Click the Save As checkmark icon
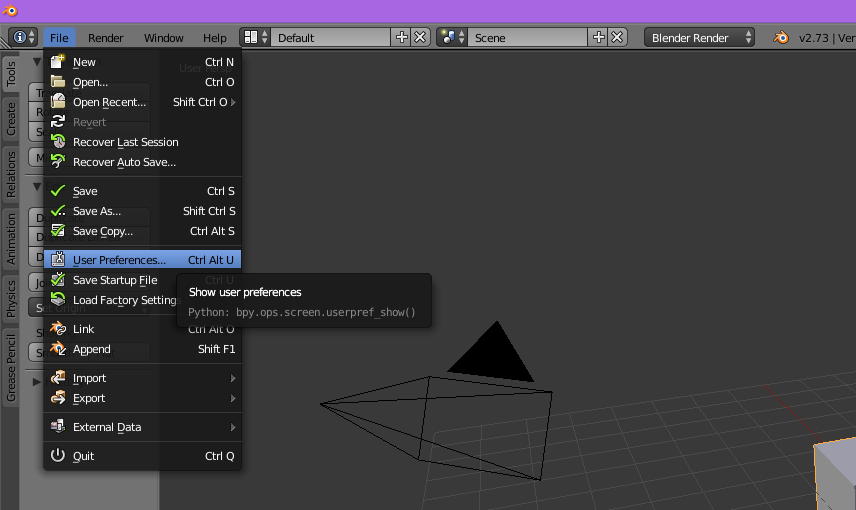Screen dimensions: 856x510 [x=58, y=211]
